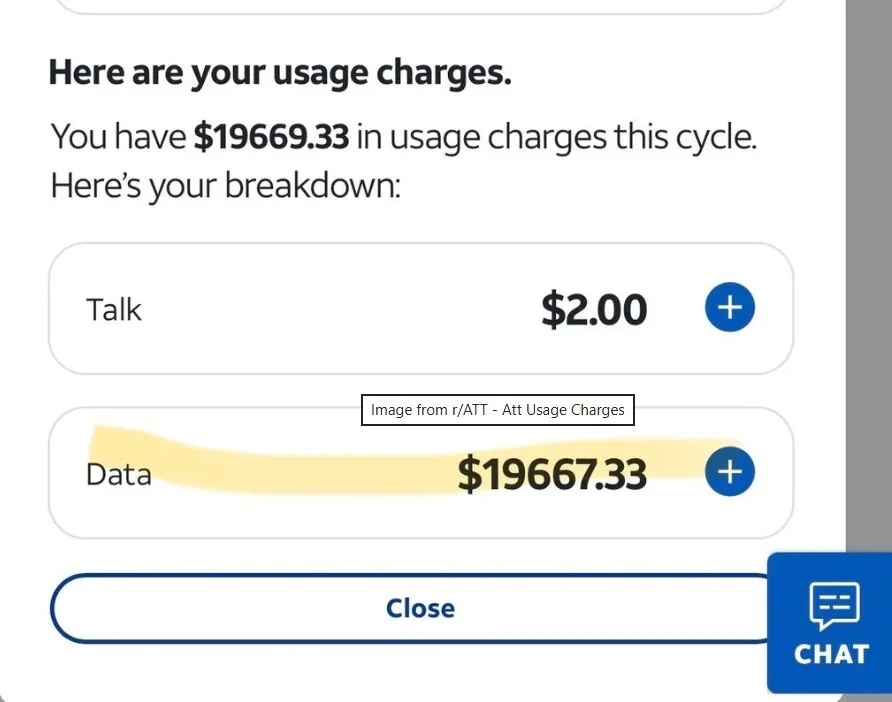Click the "Here's your breakdown:" text
Viewport: 892px width, 702px height.
(x=225, y=186)
